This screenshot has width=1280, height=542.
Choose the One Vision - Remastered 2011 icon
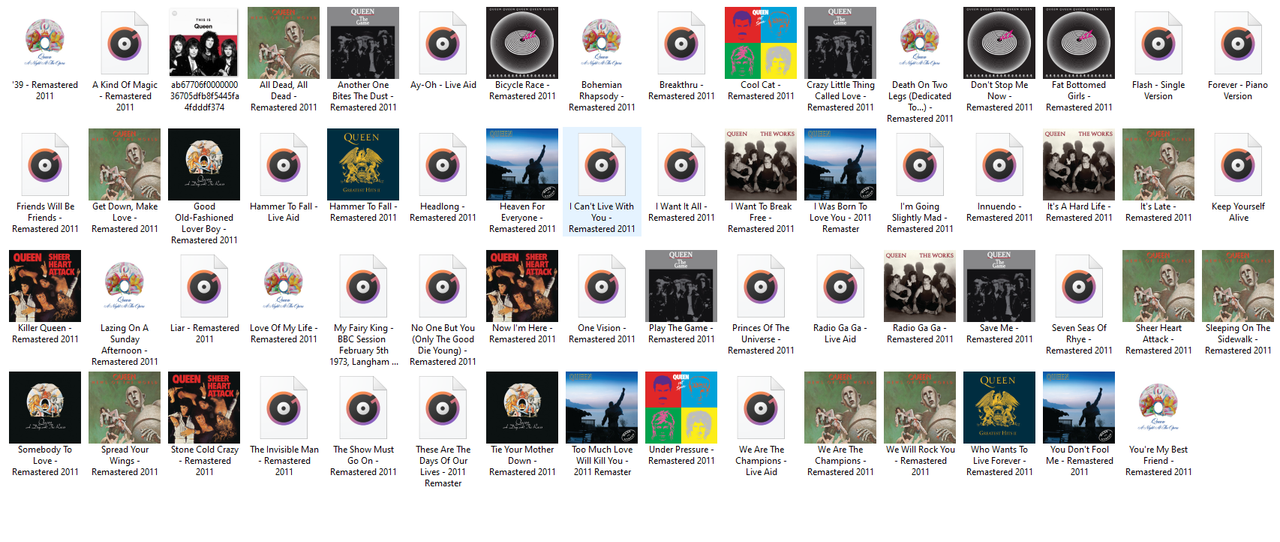602,286
